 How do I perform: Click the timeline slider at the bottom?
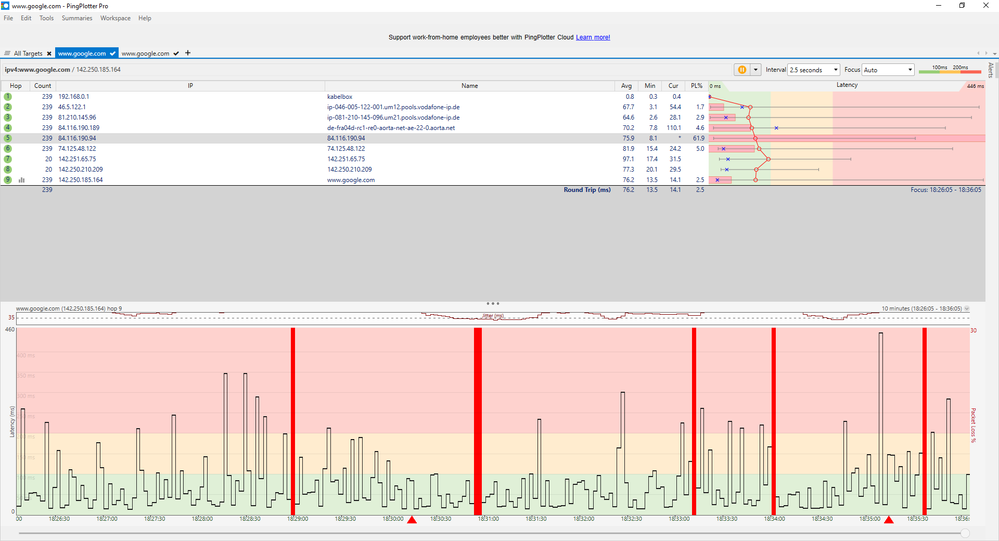click(490, 534)
